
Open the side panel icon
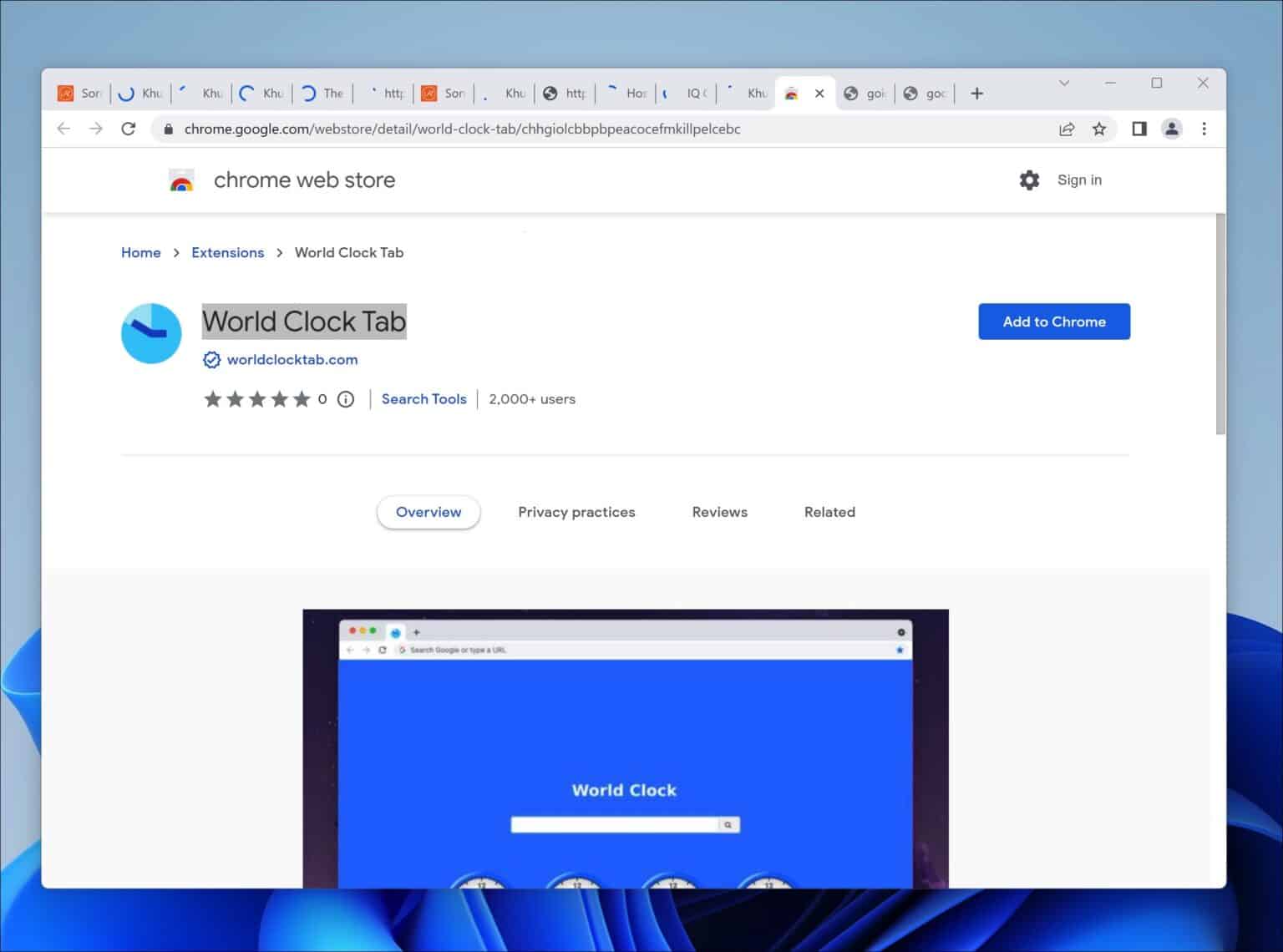tap(1138, 129)
